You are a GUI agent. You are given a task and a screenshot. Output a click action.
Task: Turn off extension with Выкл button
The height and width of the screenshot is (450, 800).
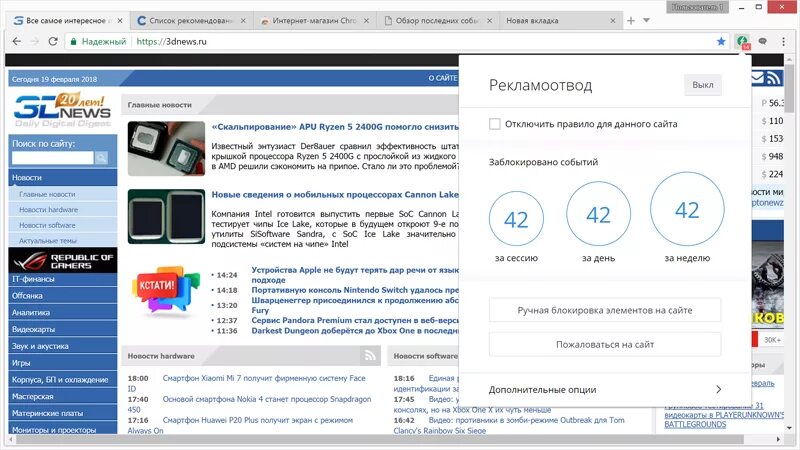(x=703, y=85)
